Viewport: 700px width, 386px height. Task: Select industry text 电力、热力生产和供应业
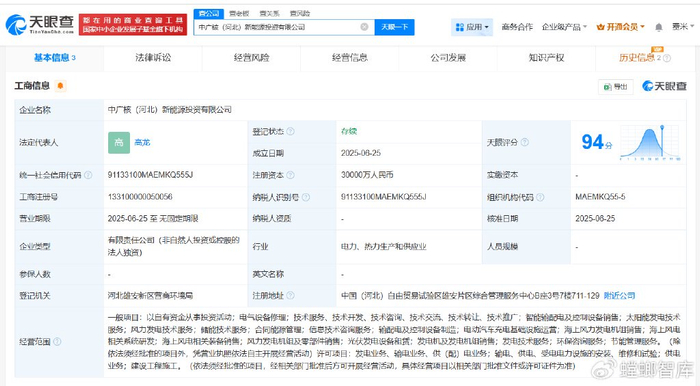pos(384,246)
